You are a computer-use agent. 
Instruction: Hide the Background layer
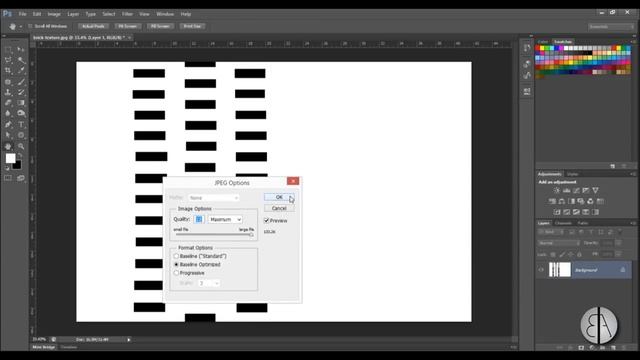coord(541,270)
